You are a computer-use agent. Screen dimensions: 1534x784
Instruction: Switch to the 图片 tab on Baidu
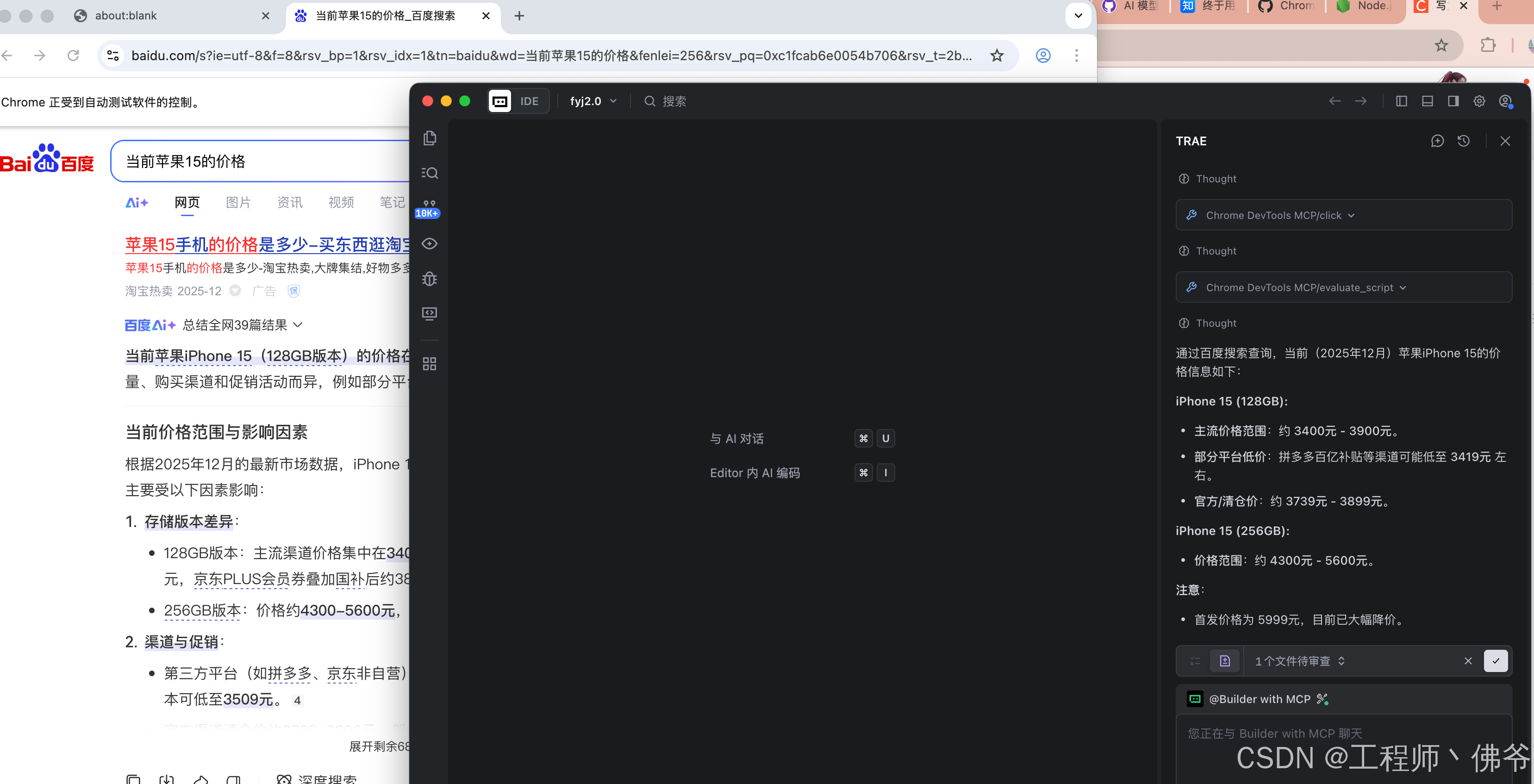[x=238, y=202]
